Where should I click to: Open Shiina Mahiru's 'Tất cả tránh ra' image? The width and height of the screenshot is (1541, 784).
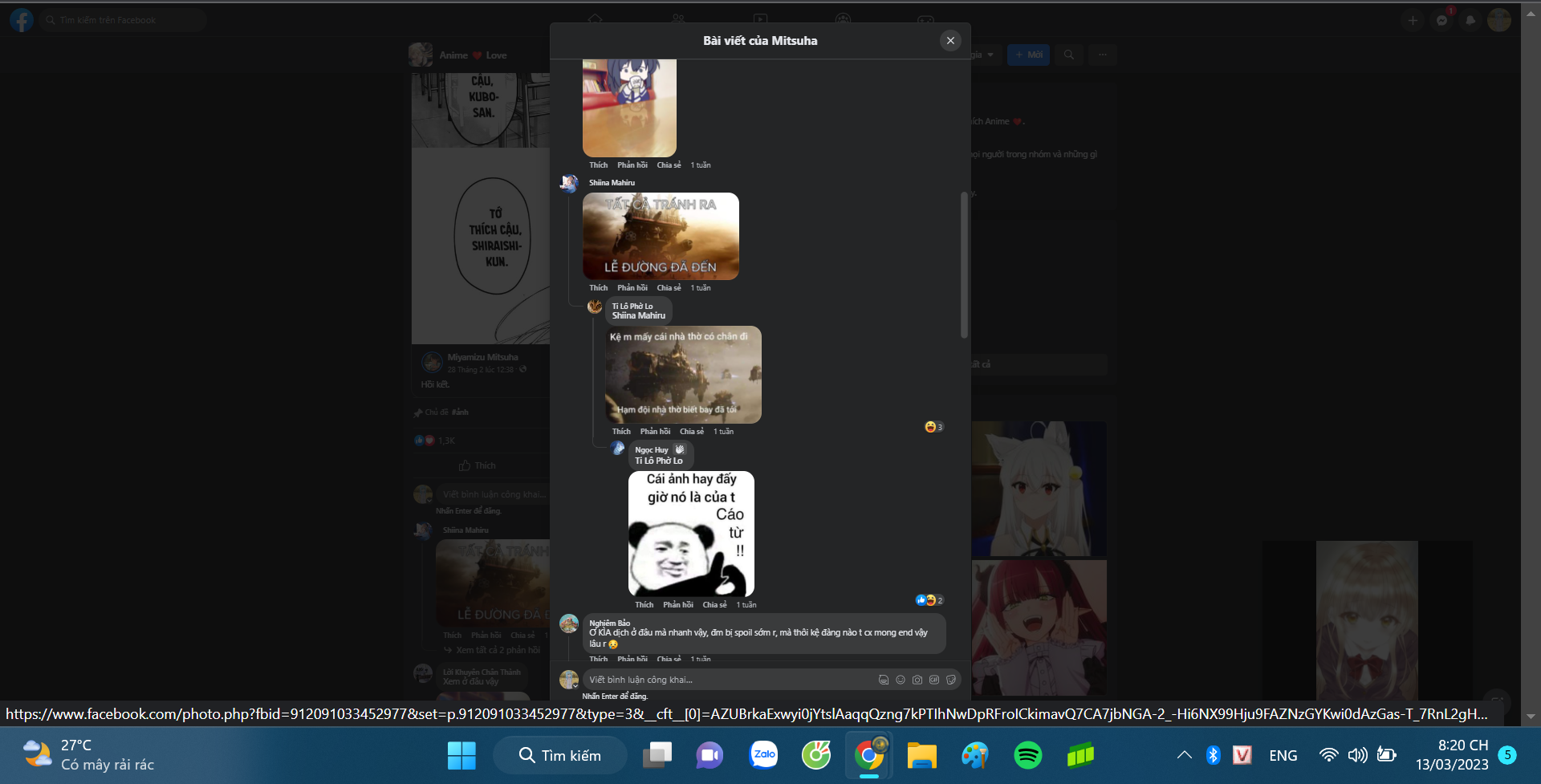pos(661,236)
